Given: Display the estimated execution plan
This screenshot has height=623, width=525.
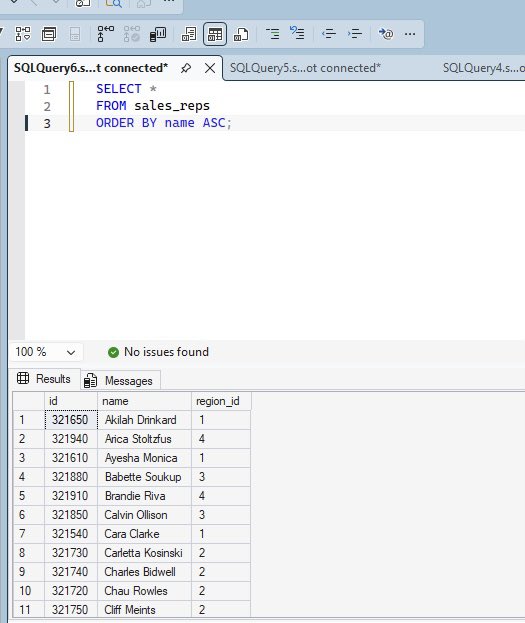Looking at the screenshot, I should [x=23, y=34].
